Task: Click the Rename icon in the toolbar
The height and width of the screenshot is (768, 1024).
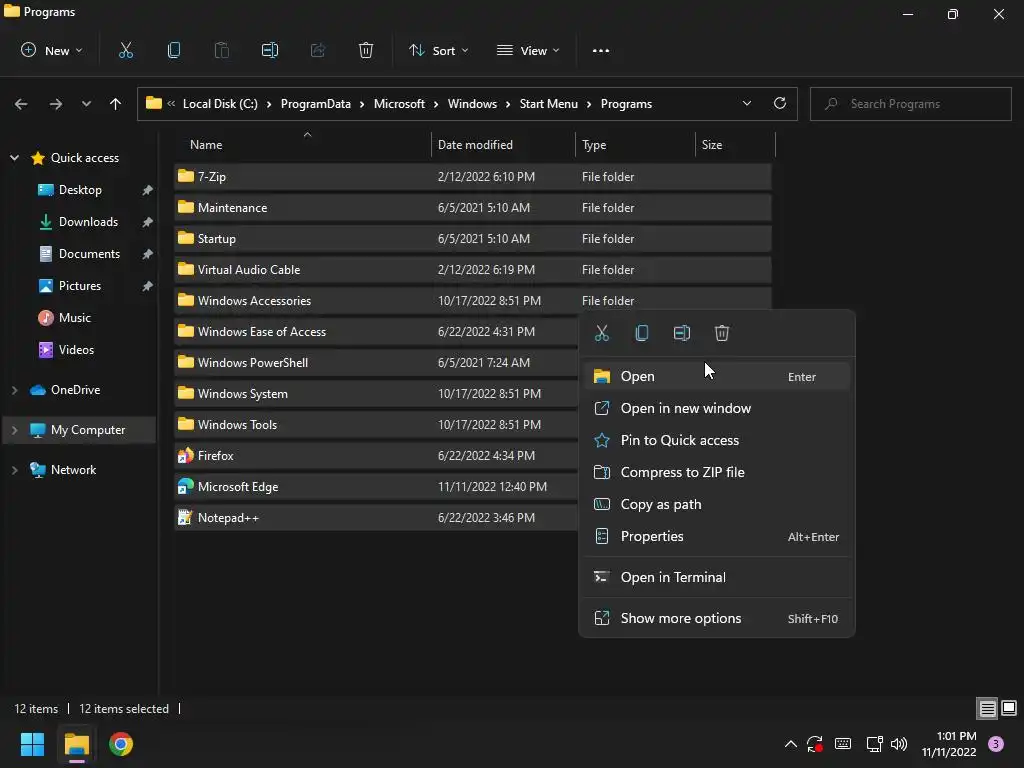Action: point(270,50)
